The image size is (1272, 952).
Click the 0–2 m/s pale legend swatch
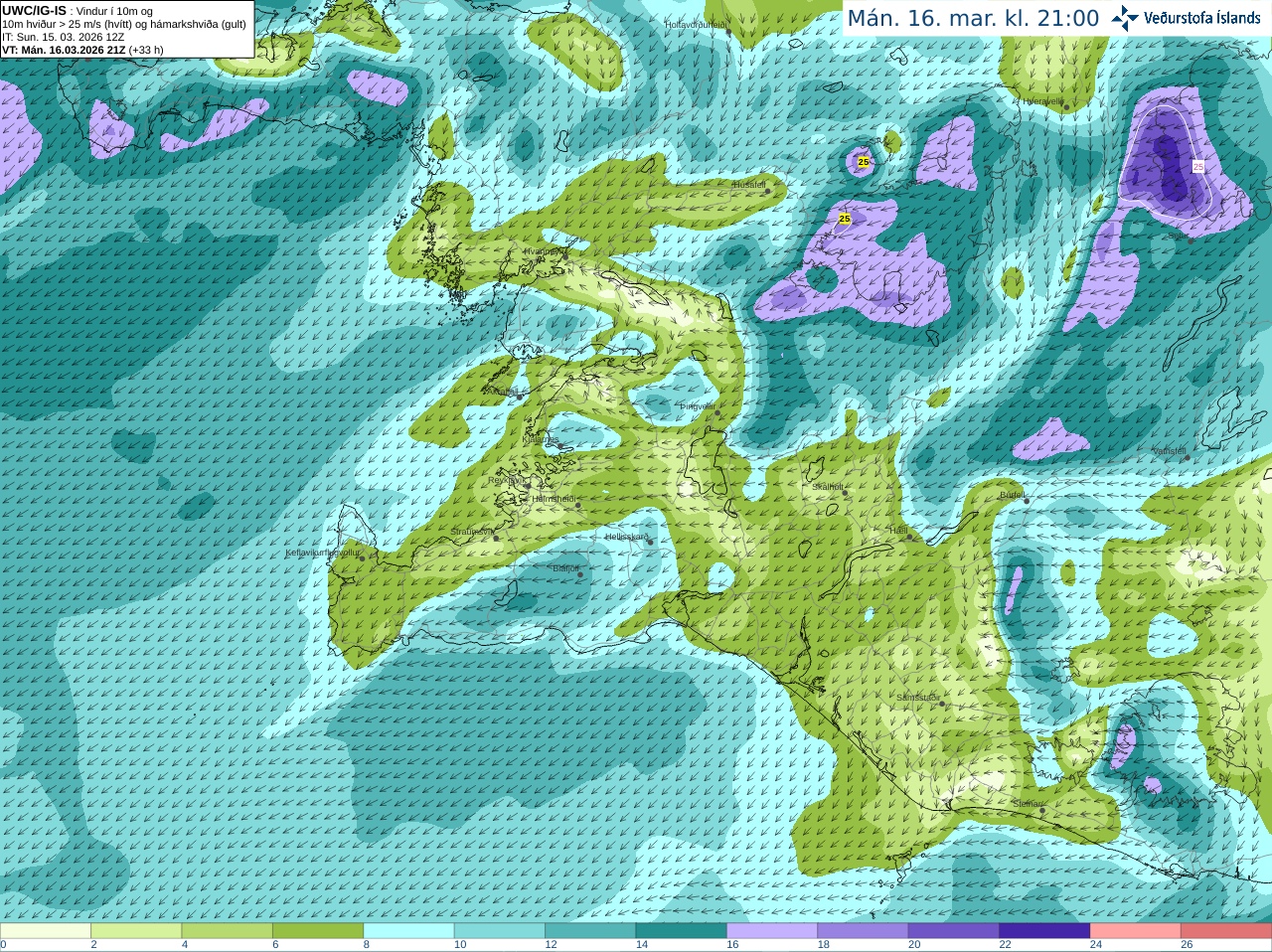click(x=46, y=931)
